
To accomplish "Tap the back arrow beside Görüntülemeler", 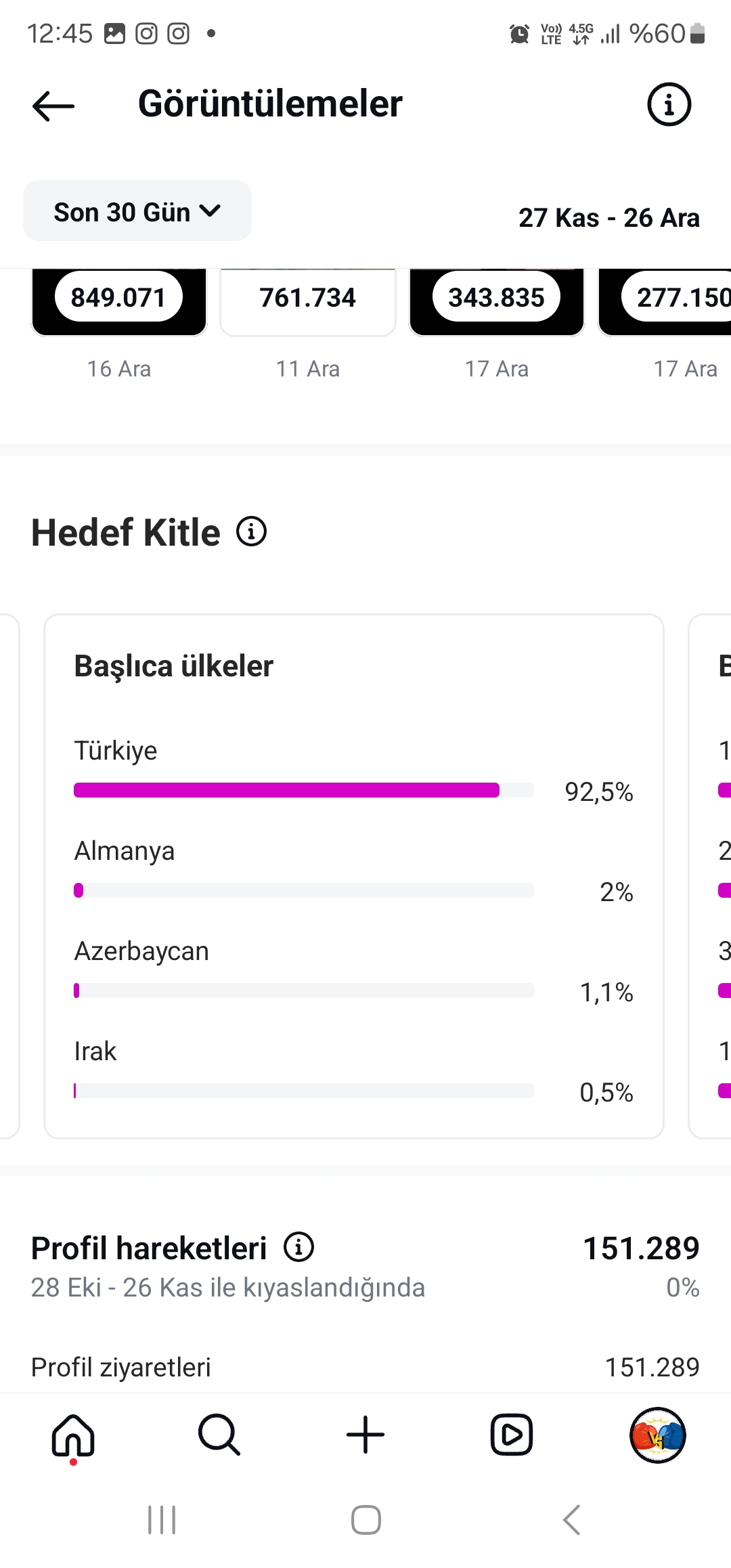I will 53,106.
